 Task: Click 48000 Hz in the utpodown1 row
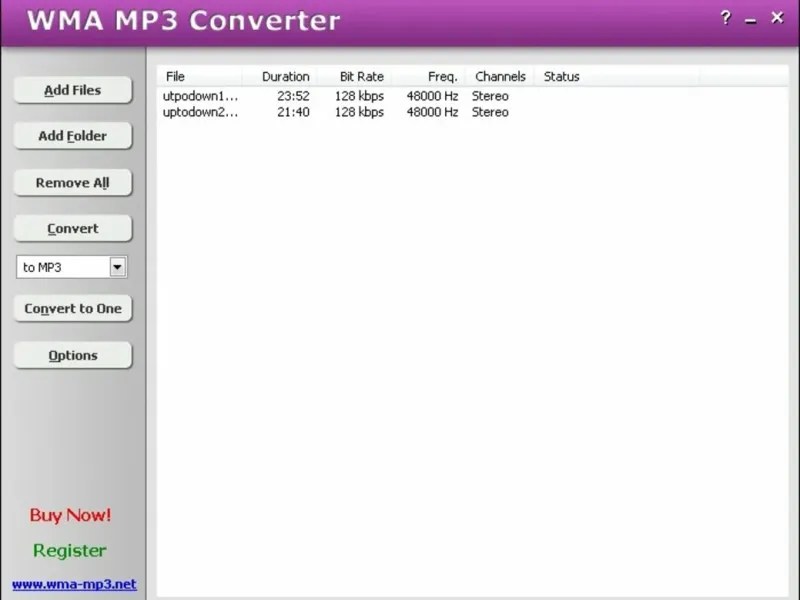click(x=432, y=96)
